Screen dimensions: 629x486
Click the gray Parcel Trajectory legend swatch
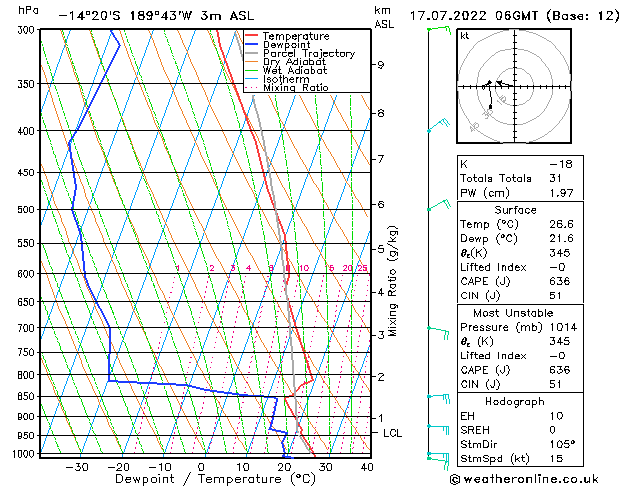[252, 53]
